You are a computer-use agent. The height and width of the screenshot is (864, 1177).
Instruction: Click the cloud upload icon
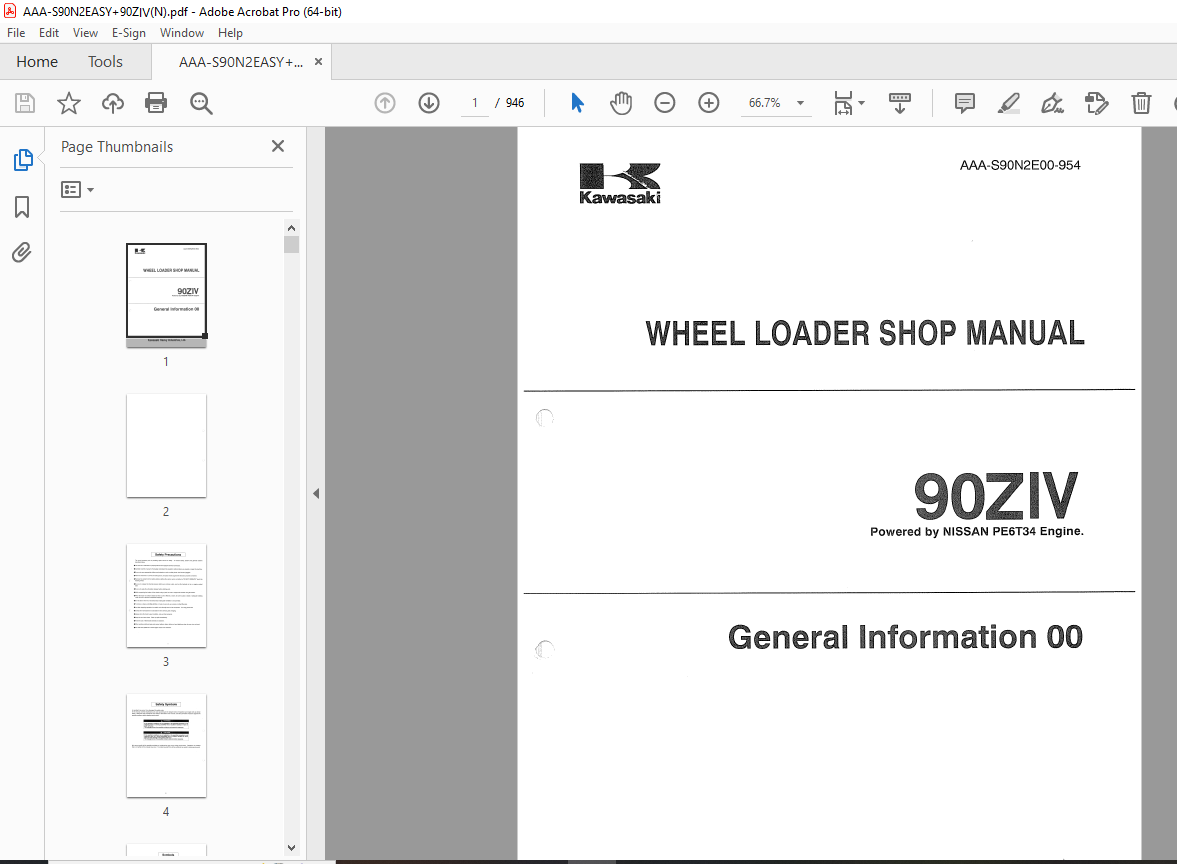(x=113, y=103)
